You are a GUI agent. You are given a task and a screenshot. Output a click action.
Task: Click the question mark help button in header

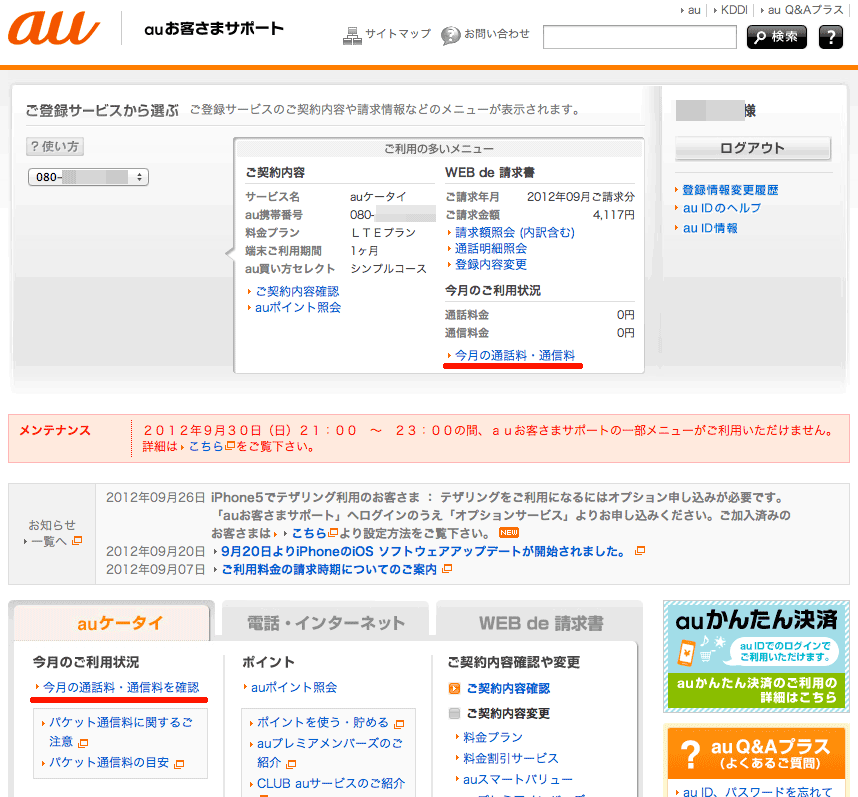click(x=831, y=37)
